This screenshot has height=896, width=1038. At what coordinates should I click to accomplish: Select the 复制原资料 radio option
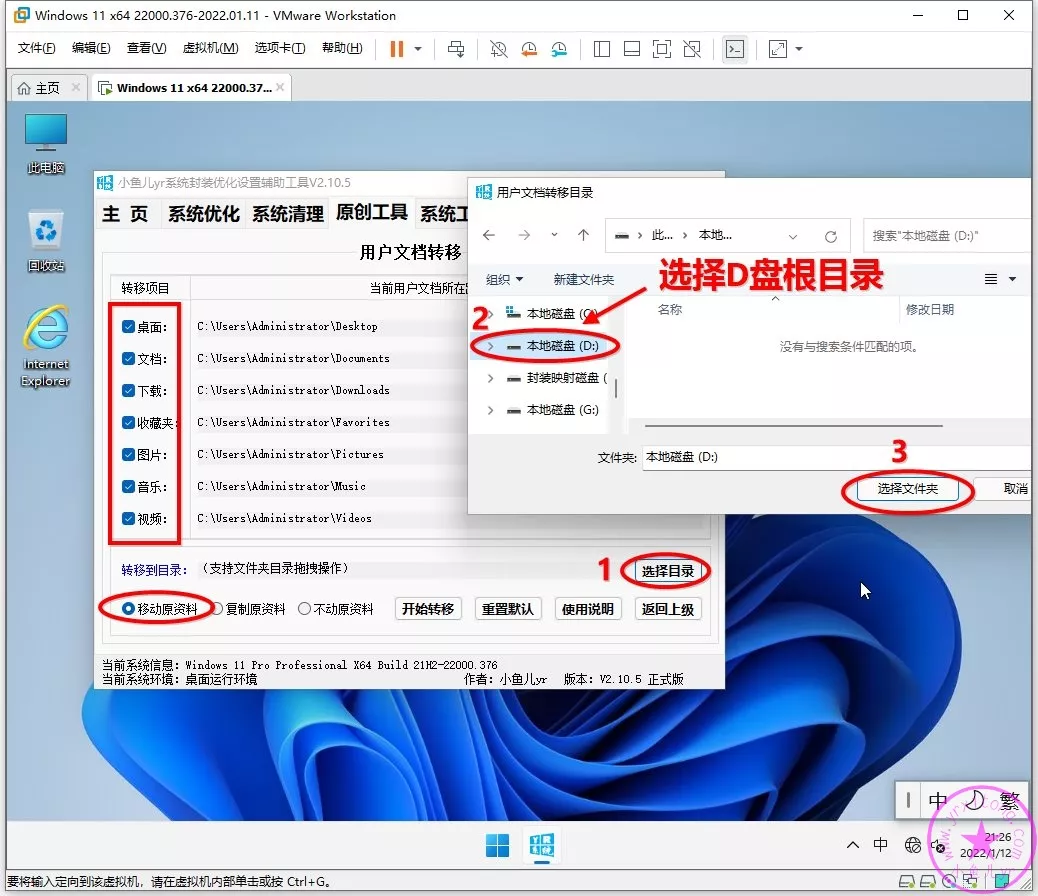pyautogui.click(x=220, y=607)
